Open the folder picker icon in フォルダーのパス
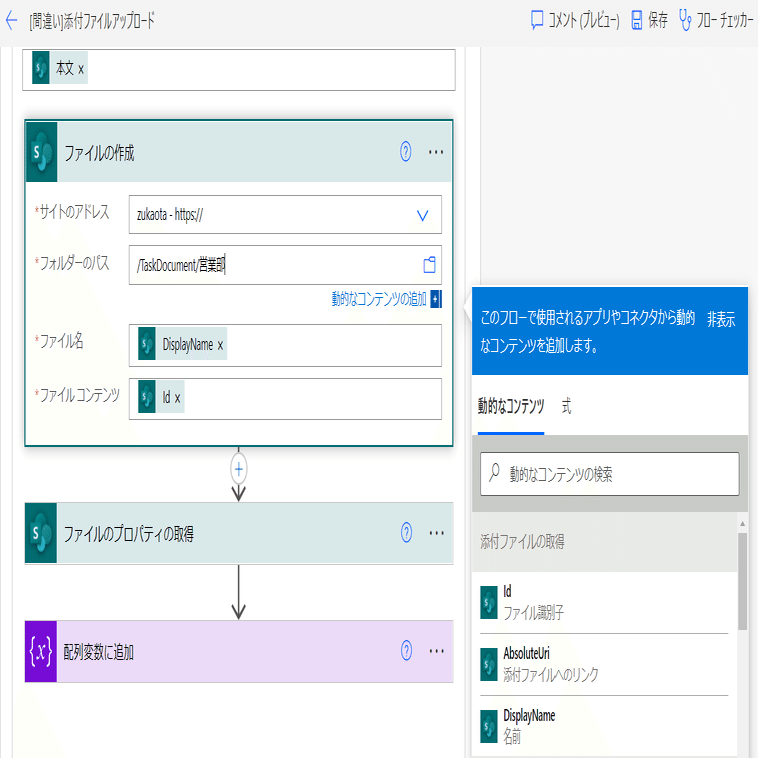Screen dimensions: 758x758 [x=429, y=265]
